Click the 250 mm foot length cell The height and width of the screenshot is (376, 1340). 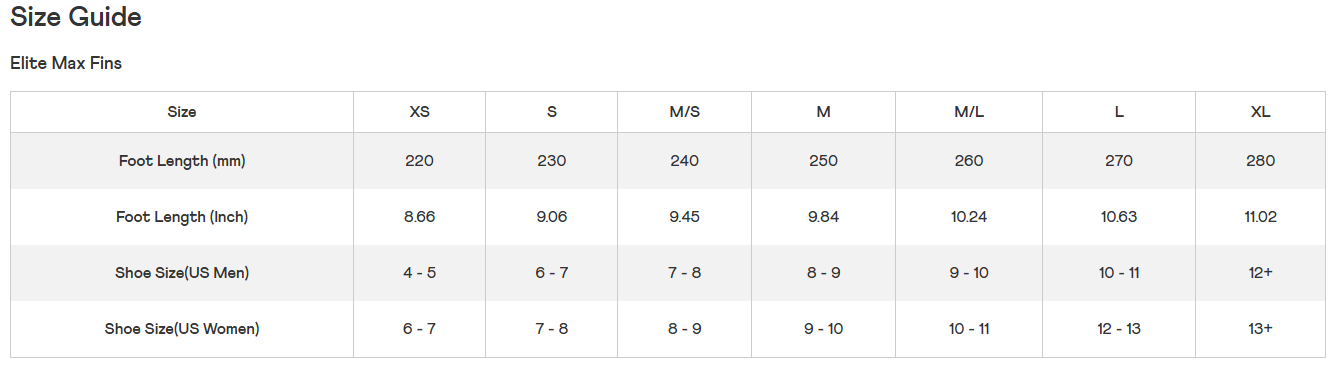[x=824, y=161]
